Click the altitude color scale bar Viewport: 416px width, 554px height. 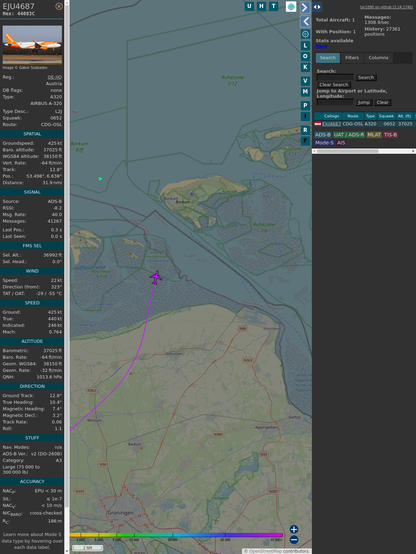[176, 535]
